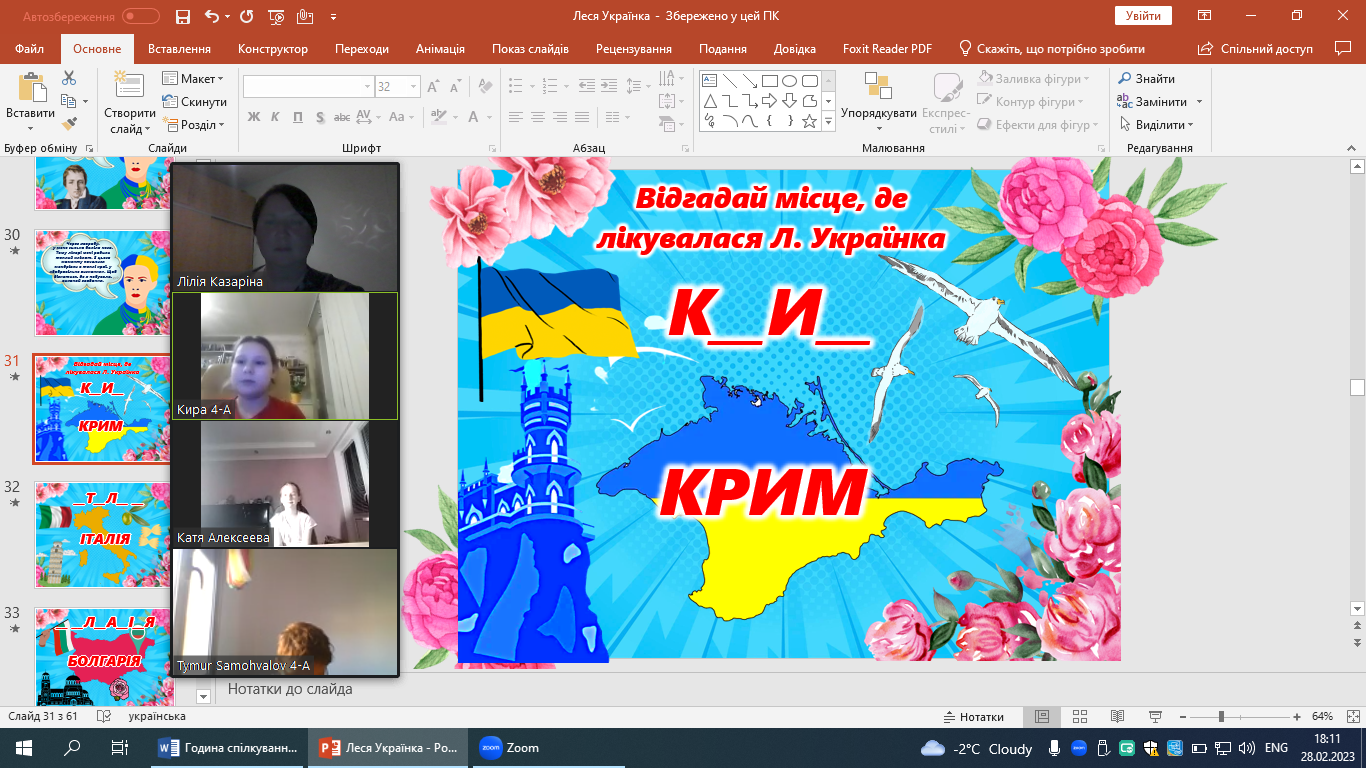
Task: Switch to Reading view in status bar
Action: [x=1117, y=717]
